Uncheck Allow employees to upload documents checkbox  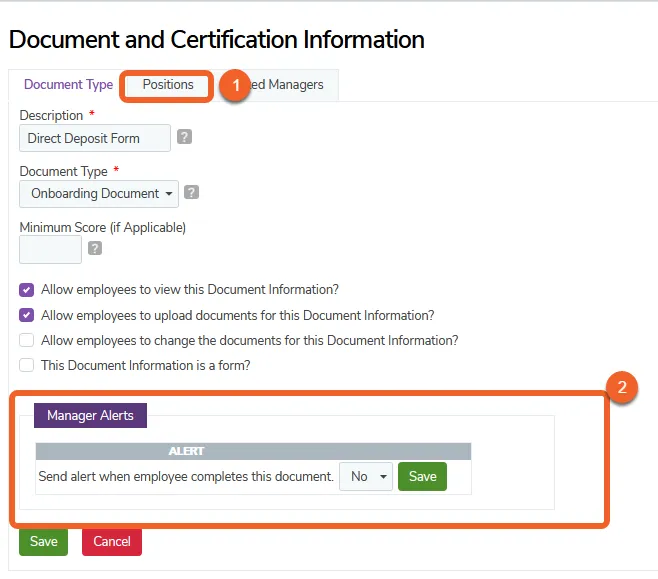26,315
